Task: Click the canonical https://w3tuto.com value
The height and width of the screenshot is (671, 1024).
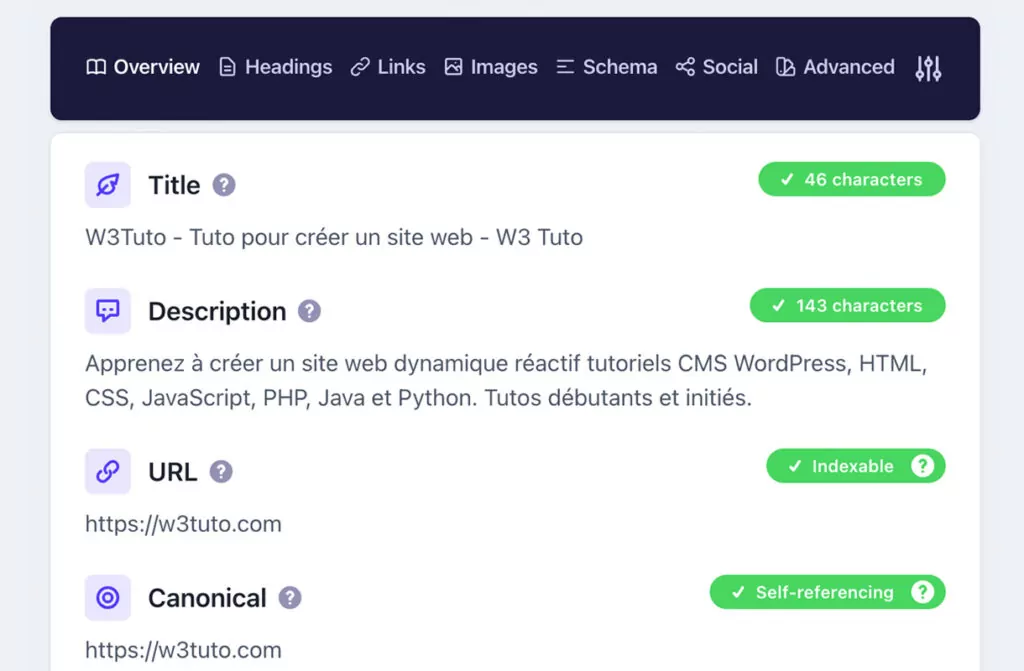Action: (184, 650)
